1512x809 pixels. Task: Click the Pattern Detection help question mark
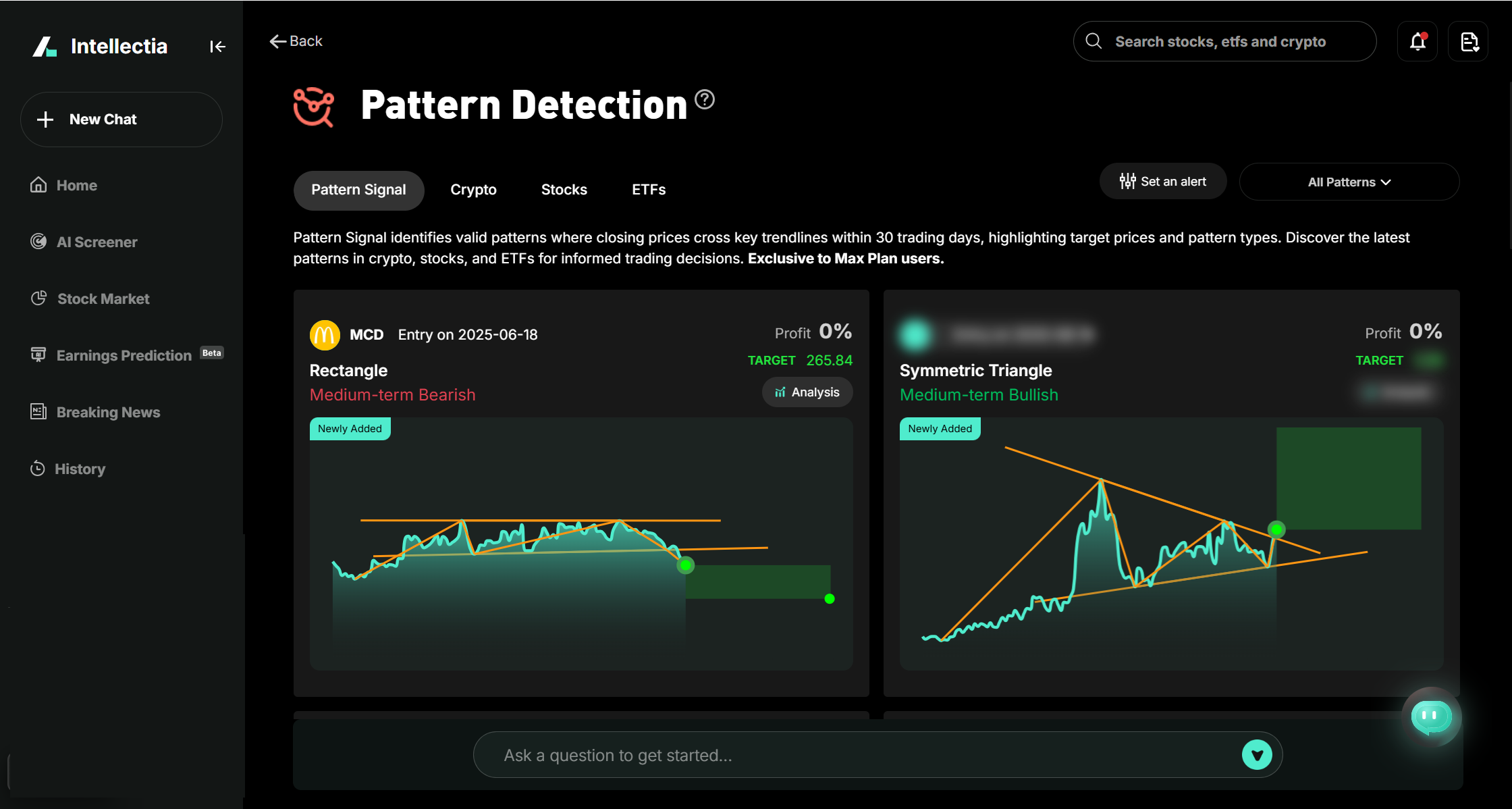pyautogui.click(x=704, y=99)
